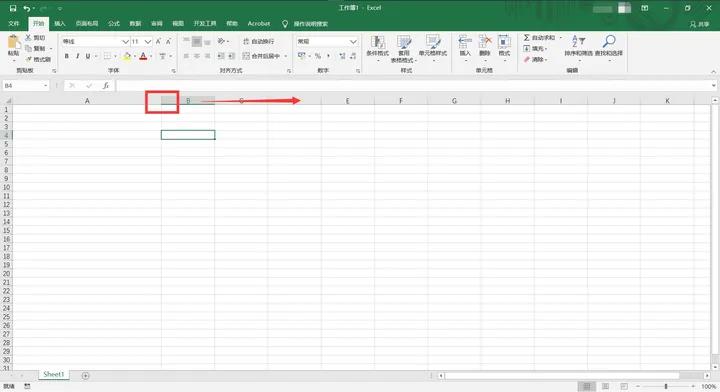720x392 pixels.
Task: Click the Undo arrow icon
Action: click(x=27, y=8)
